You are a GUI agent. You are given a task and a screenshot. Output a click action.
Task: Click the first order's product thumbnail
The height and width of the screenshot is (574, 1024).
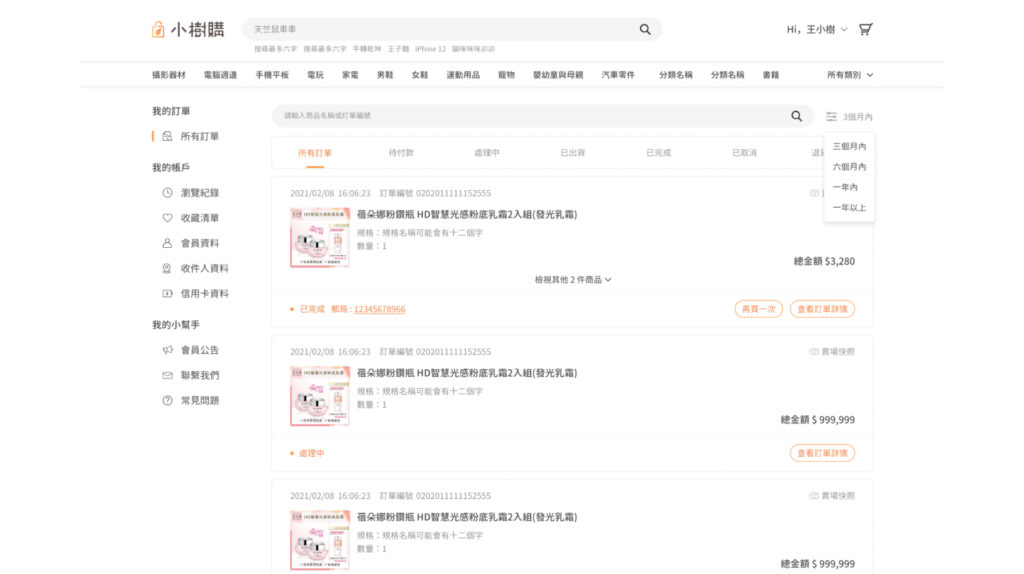(320, 237)
